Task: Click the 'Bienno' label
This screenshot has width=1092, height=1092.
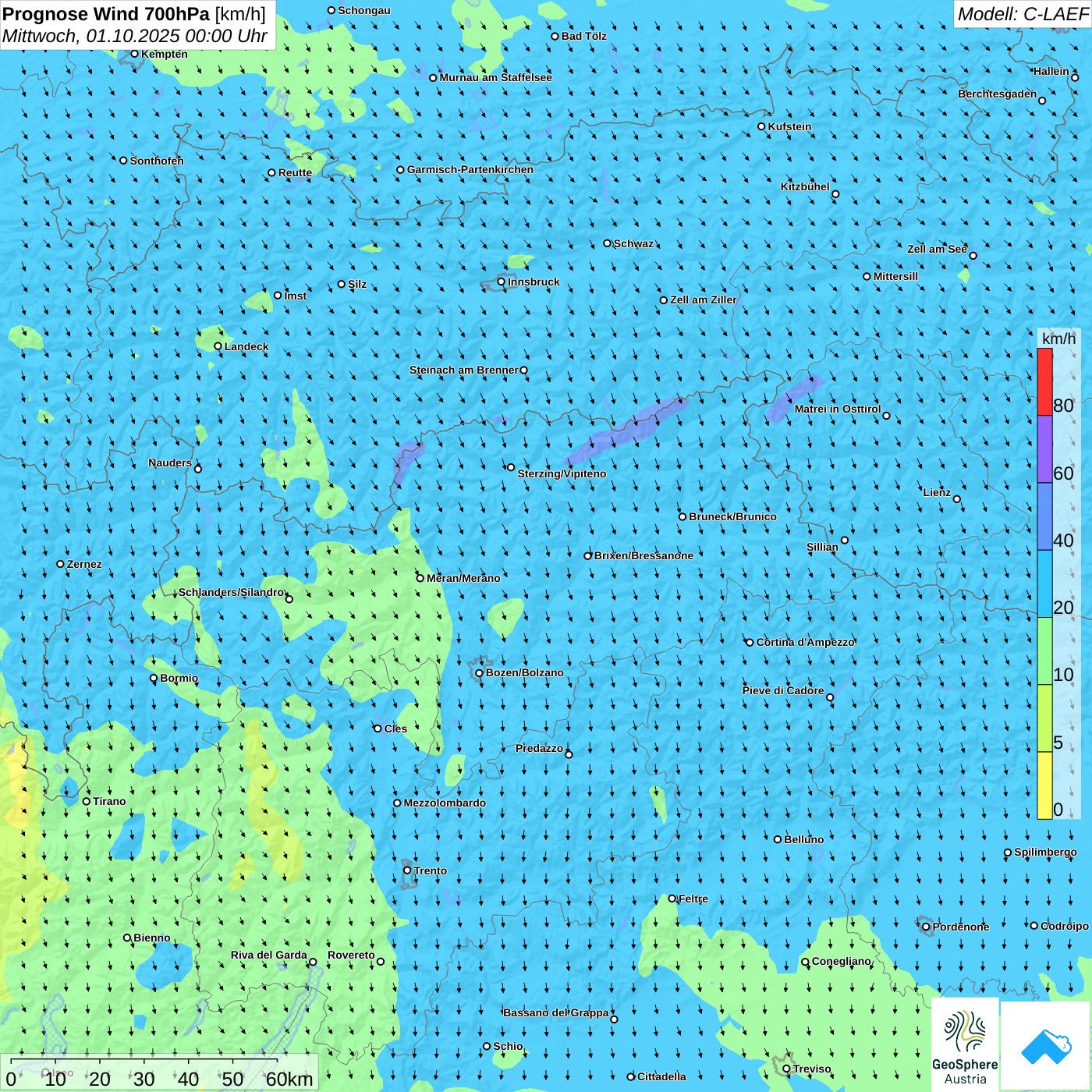Action: point(152,938)
